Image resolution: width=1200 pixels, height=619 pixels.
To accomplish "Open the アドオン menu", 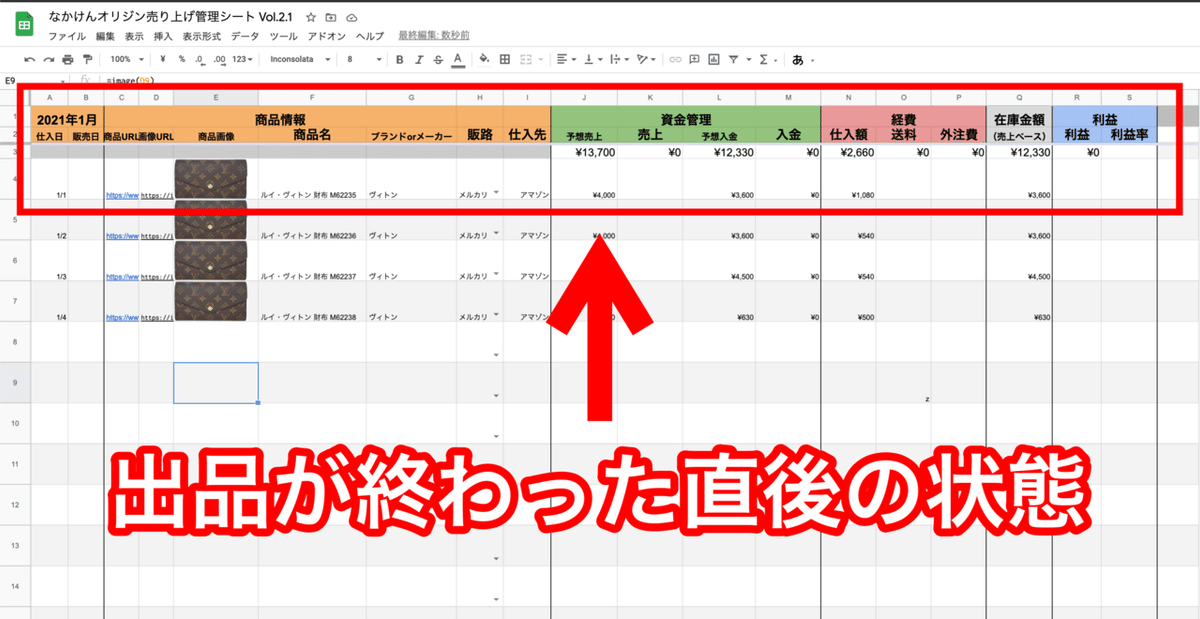I will 327,35.
